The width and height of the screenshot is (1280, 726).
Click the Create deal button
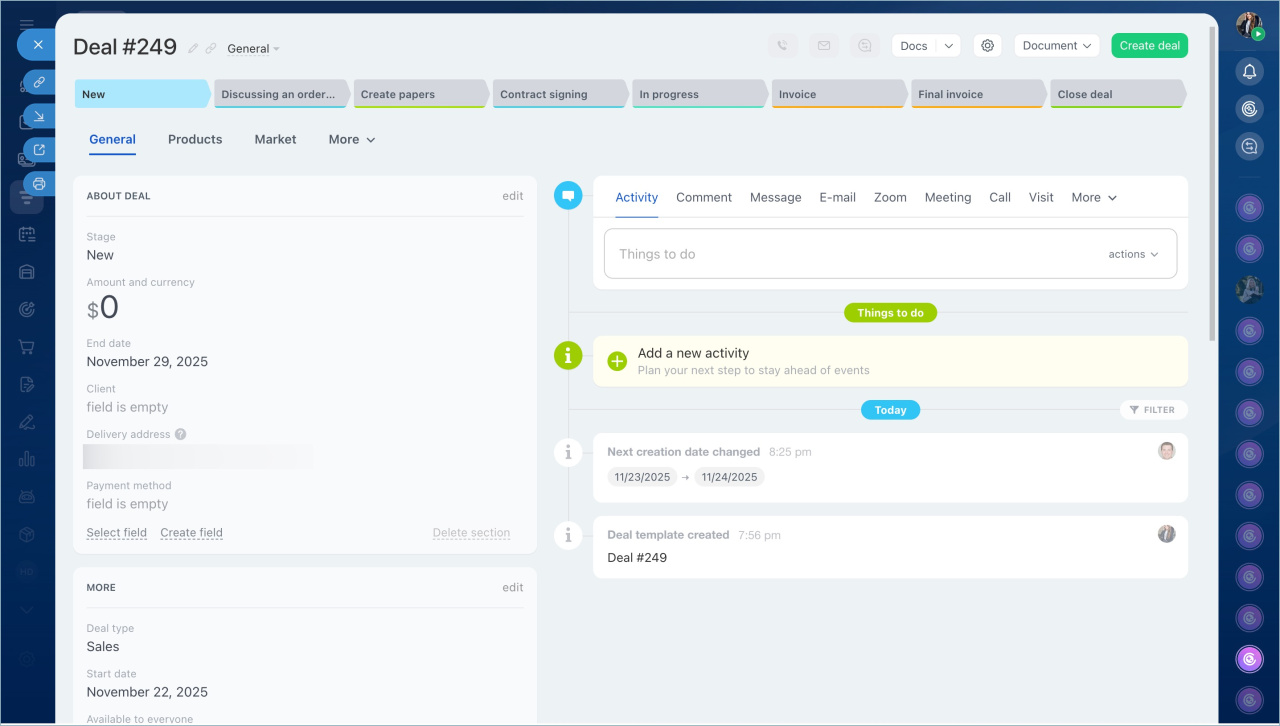click(x=1149, y=46)
